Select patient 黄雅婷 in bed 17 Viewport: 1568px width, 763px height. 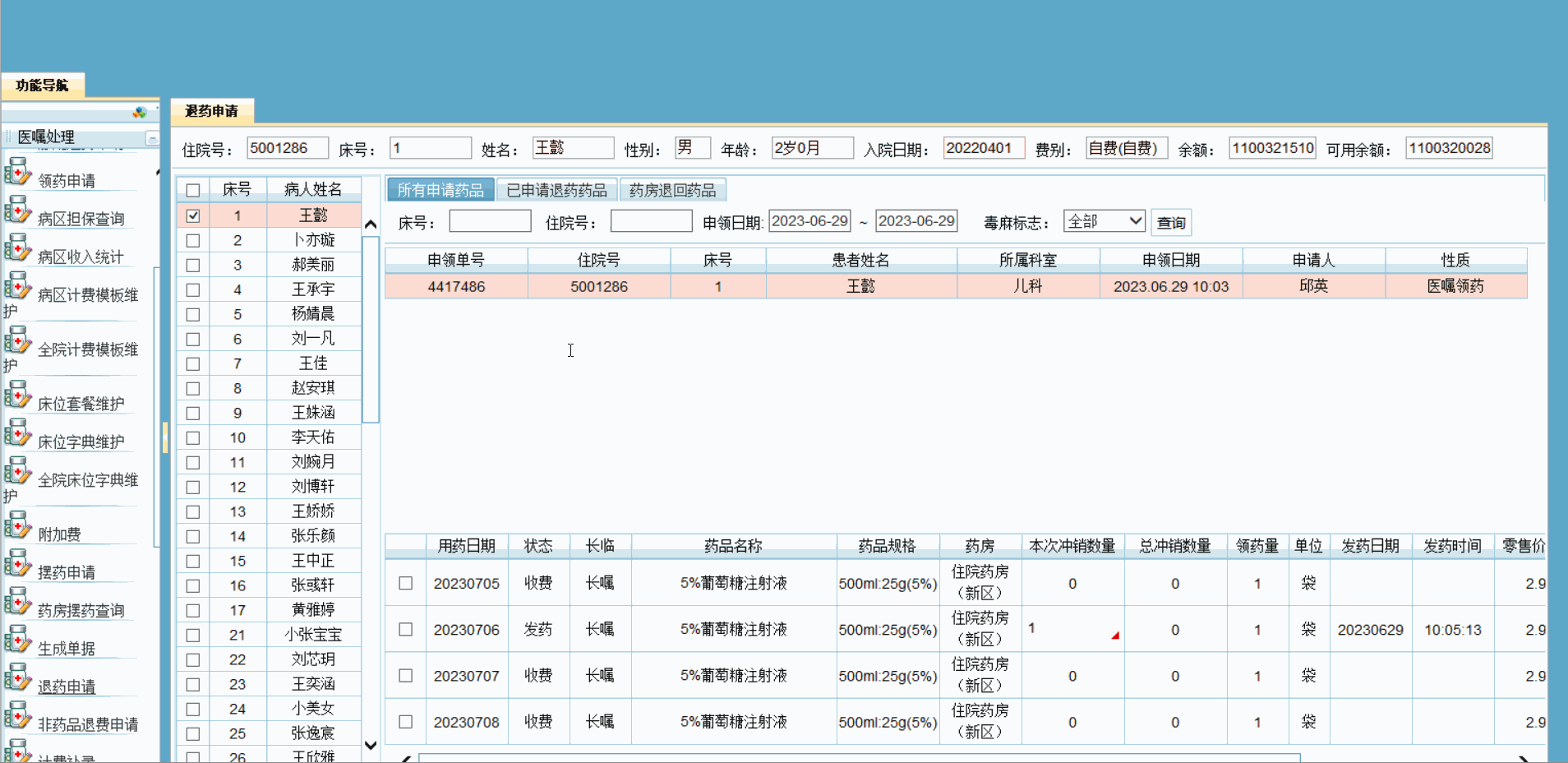[313, 610]
